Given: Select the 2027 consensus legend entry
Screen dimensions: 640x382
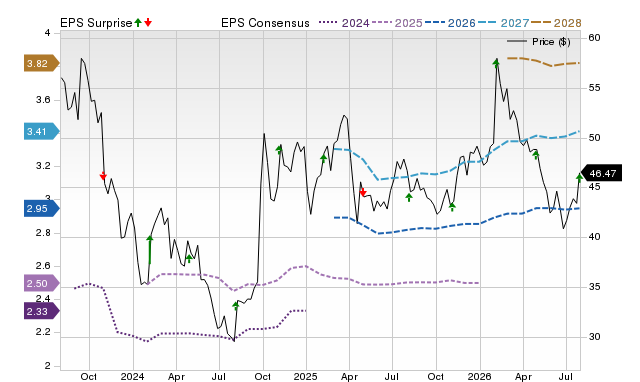Looking at the screenshot, I should click(503, 23).
